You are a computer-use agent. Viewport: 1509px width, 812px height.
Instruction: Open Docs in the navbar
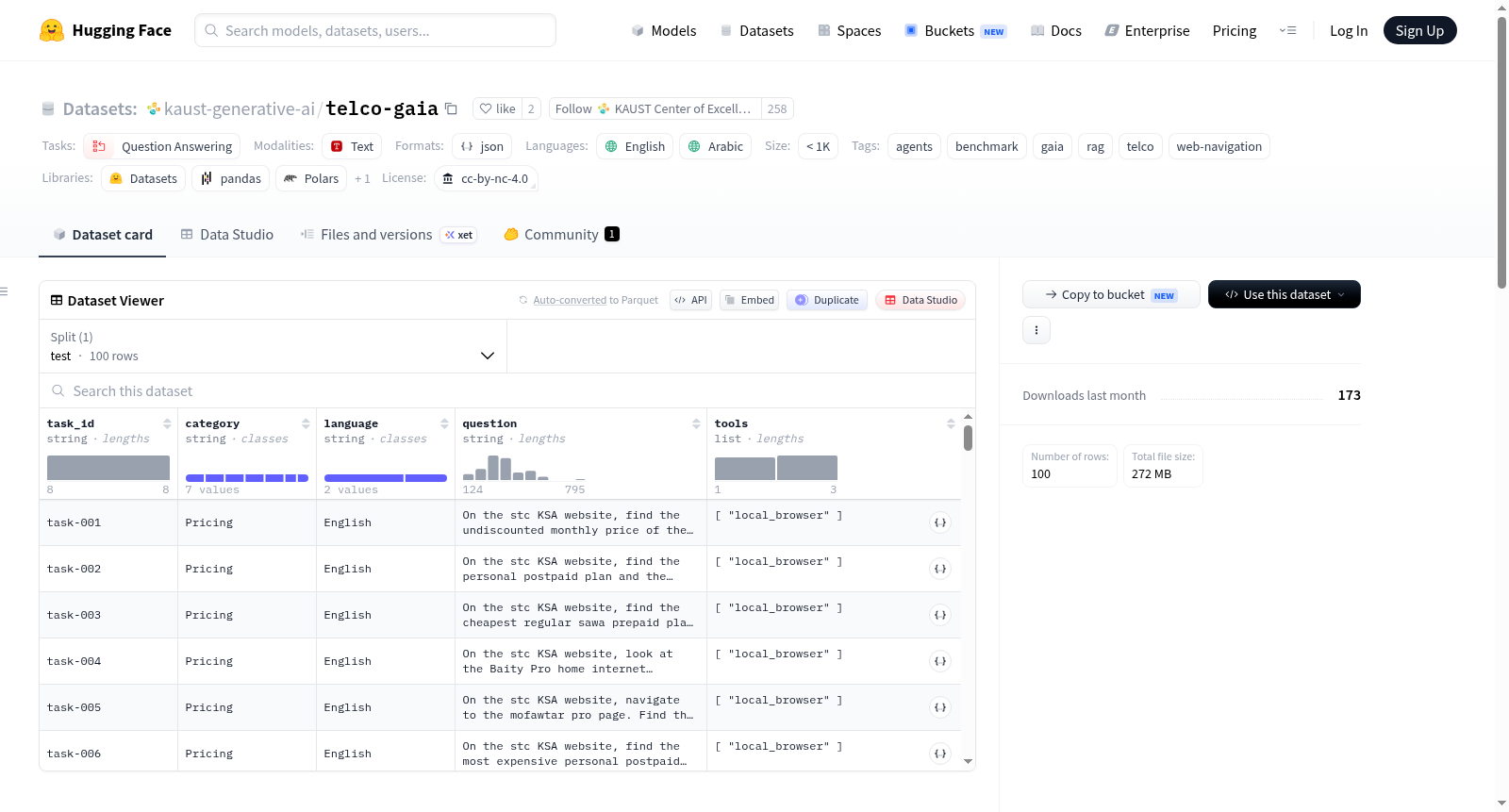1055,30
